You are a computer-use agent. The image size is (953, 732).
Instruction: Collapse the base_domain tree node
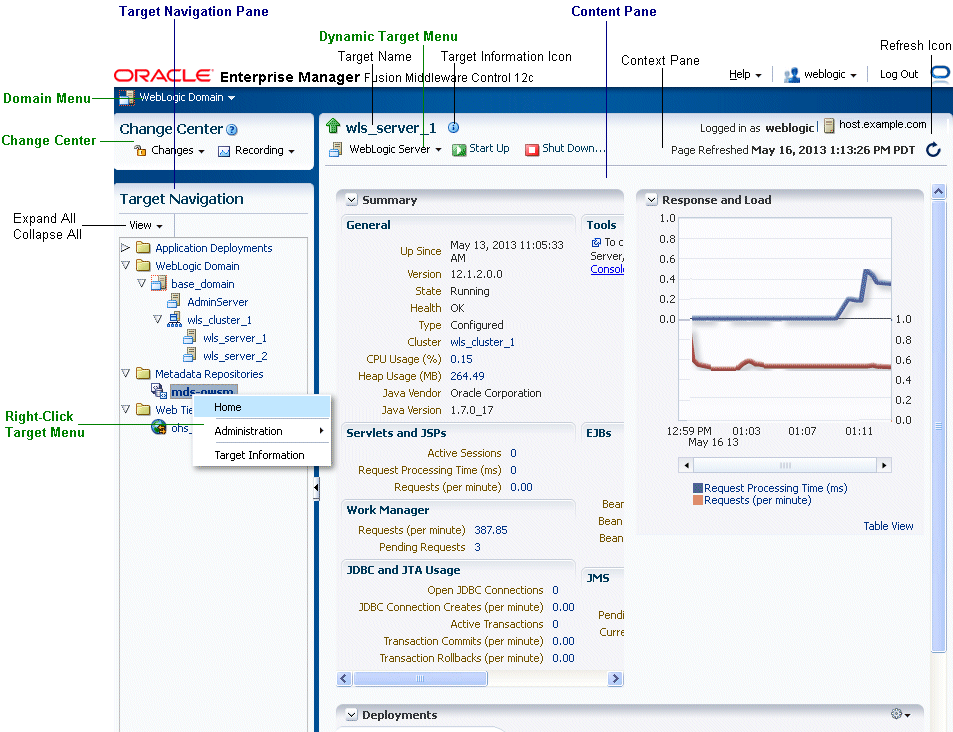coord(141,283)
